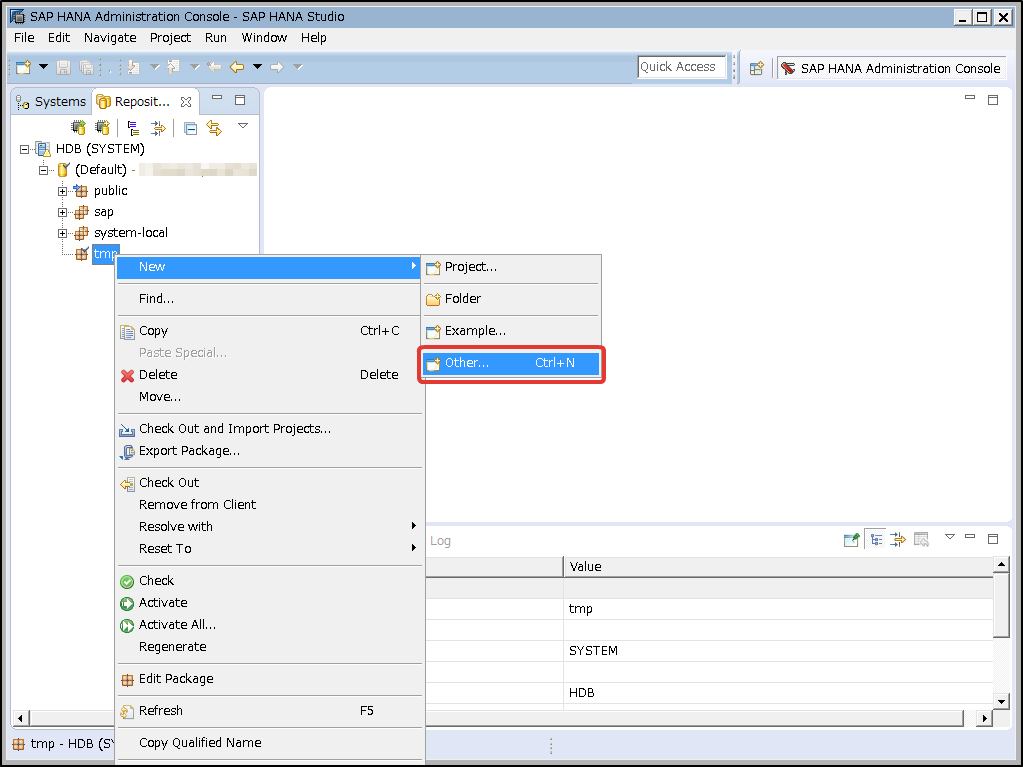This screenshot has height=767, width=1023.
Task: Open the Navigate menu
Action: 110,38
